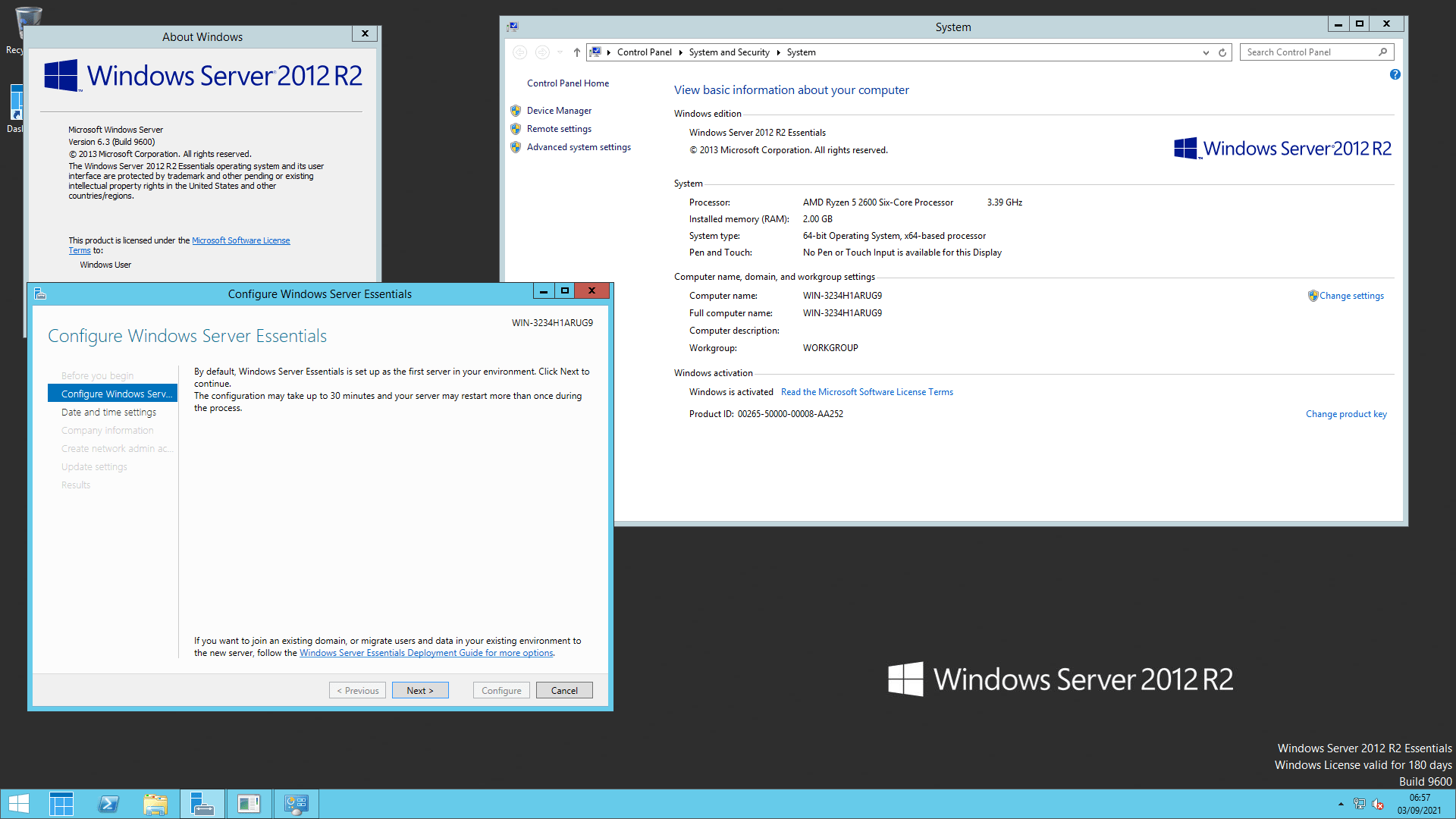The width and height of the screenshot is (1456, 819).
Task: Click the up-one-level arrow in the System window
Action: (x=576, y=52)
